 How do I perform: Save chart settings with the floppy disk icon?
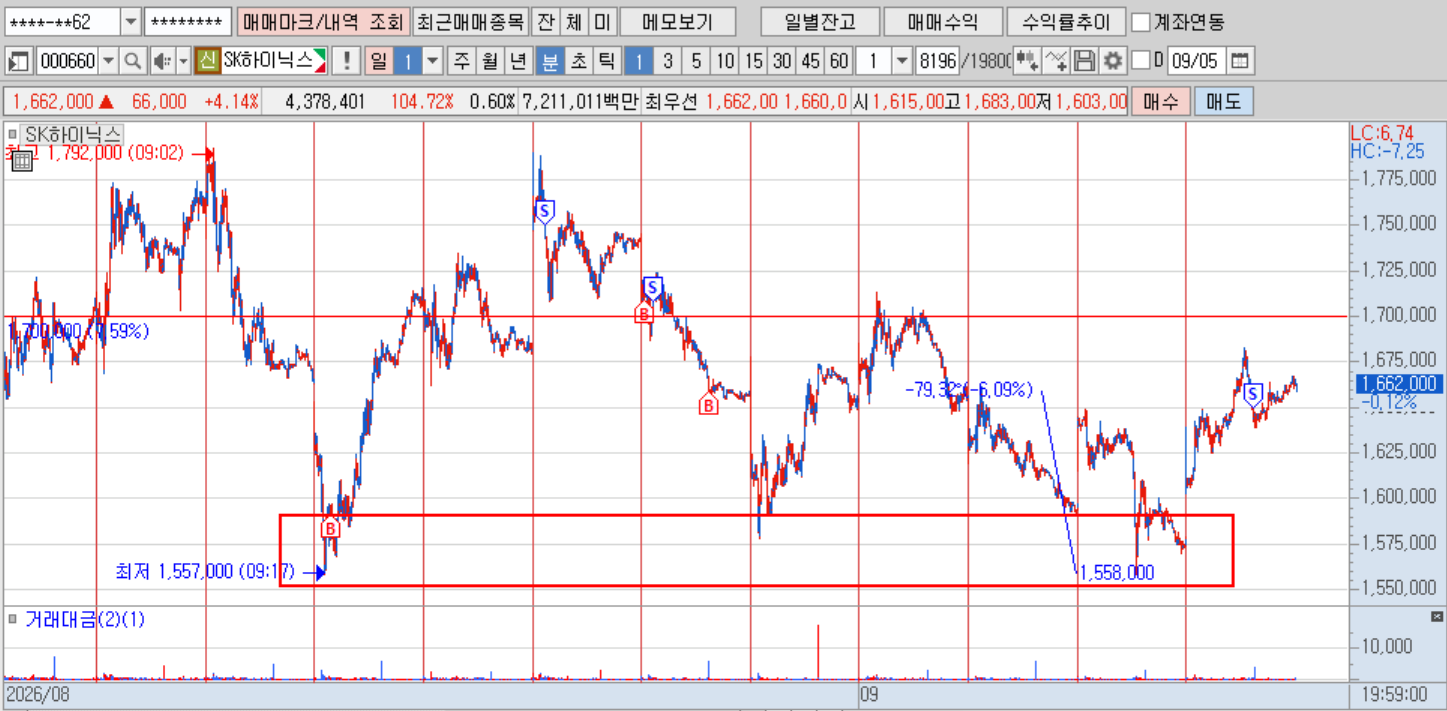click(x=1084, y=61)
